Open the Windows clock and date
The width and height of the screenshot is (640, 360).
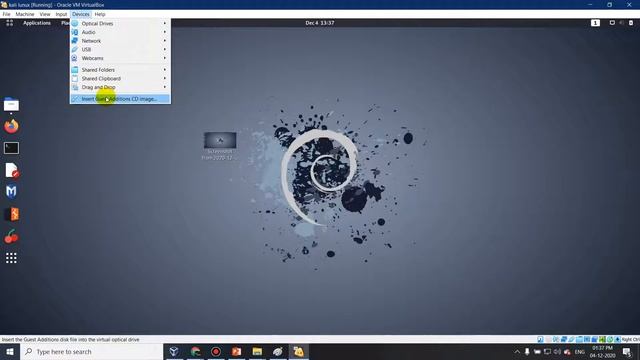(602, 352)
